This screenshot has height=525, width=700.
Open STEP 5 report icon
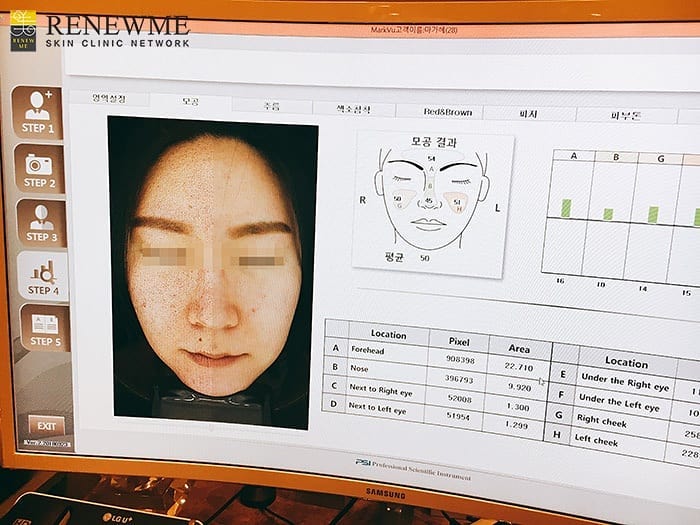click(x=45, y=328)
